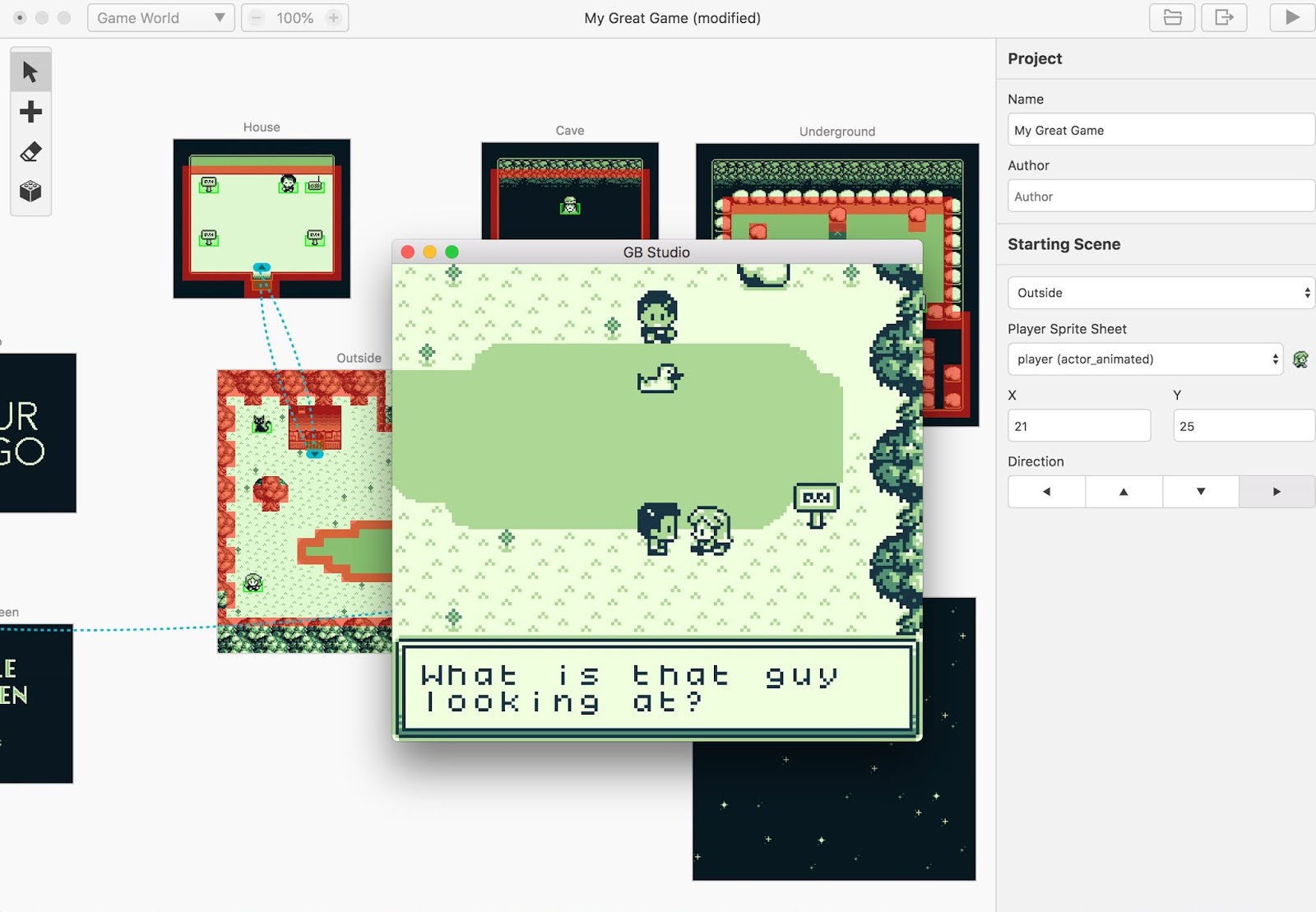Click the Export build icon

tap(1224, 17)
